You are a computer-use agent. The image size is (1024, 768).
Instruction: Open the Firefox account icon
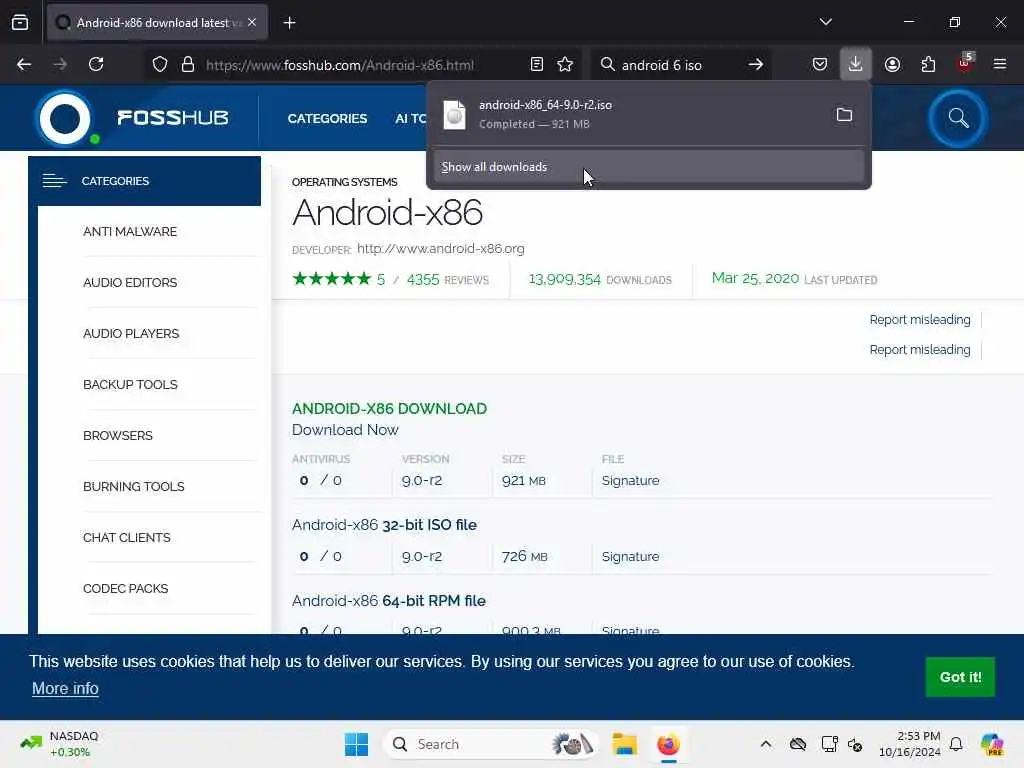(892, 64)
